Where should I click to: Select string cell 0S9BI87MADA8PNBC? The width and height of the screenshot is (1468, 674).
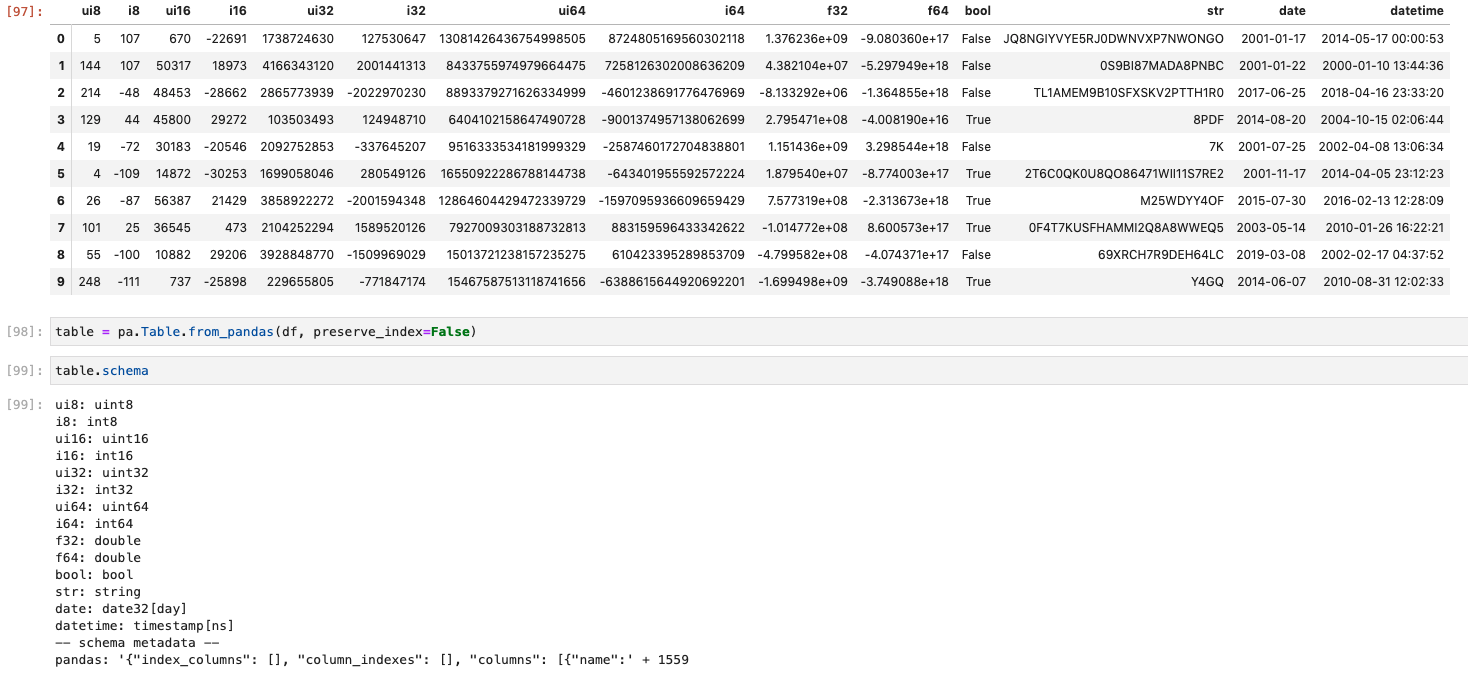[1162, 65]
